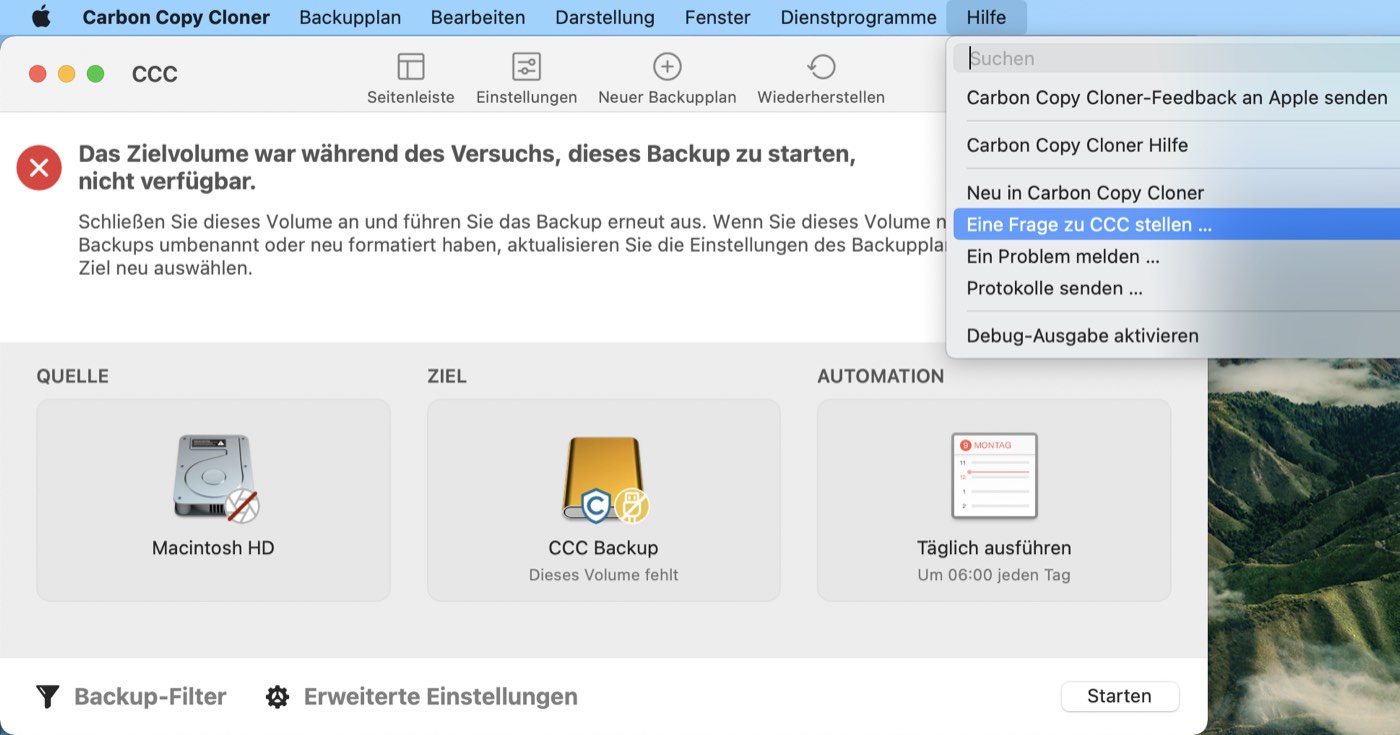Click the CCC Backup label

[x=604, y=548]
